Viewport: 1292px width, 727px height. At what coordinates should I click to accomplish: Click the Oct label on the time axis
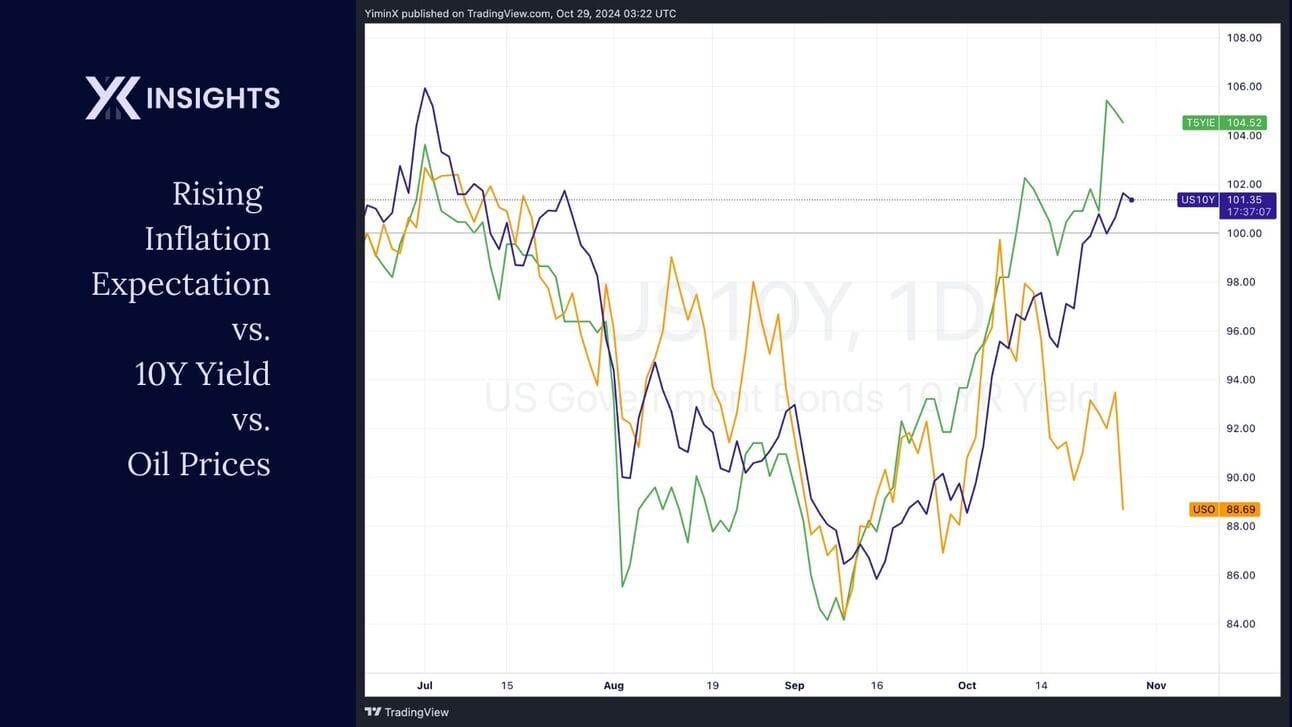pos(967,686)
